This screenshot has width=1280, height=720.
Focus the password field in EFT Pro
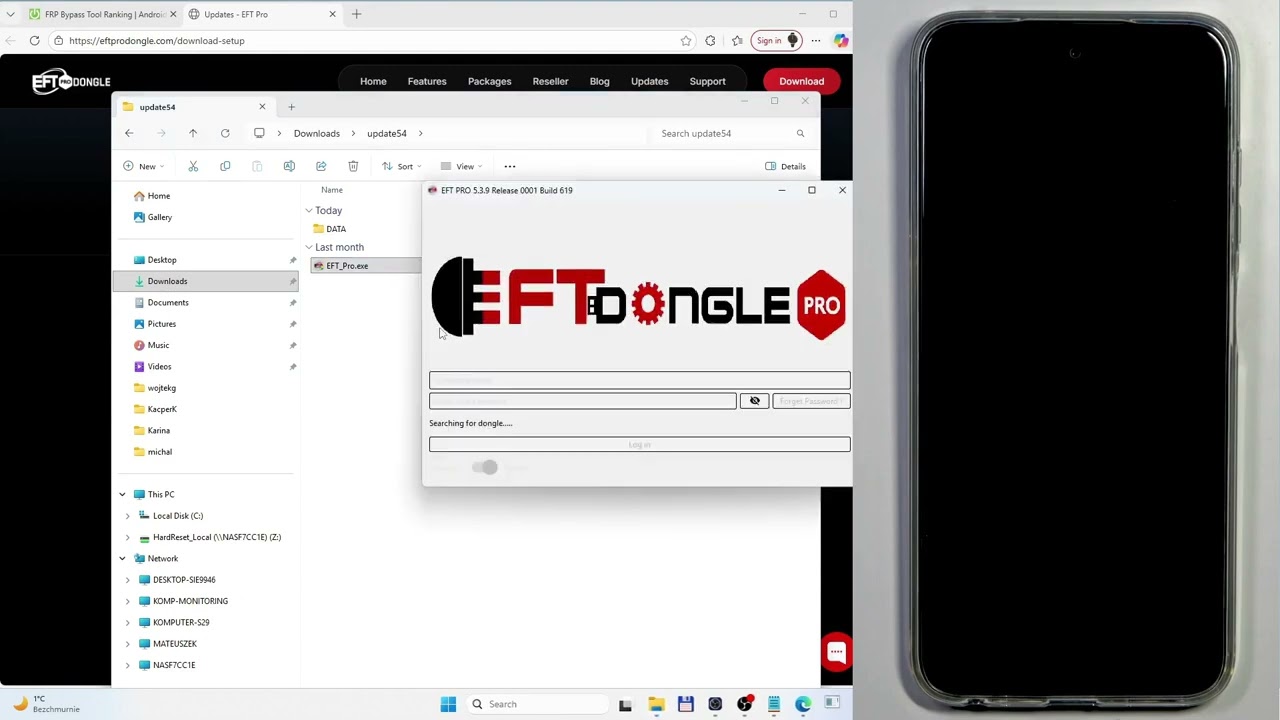[582, 401]
